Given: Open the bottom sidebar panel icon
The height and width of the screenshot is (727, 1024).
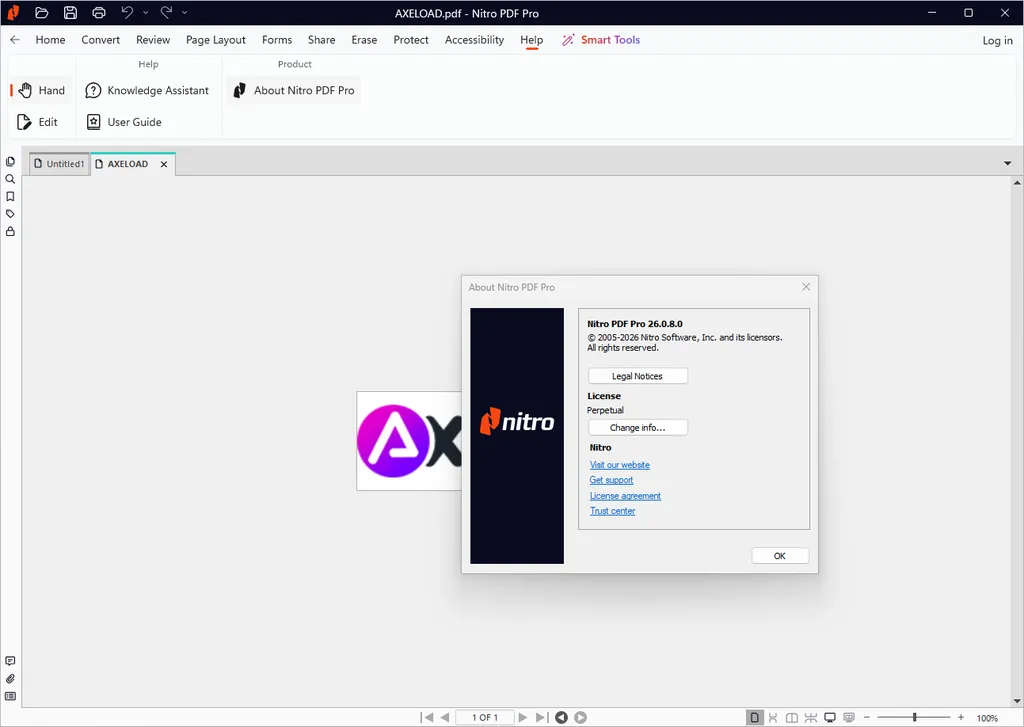Looking at the screenshot, I should tap(10, 696).
